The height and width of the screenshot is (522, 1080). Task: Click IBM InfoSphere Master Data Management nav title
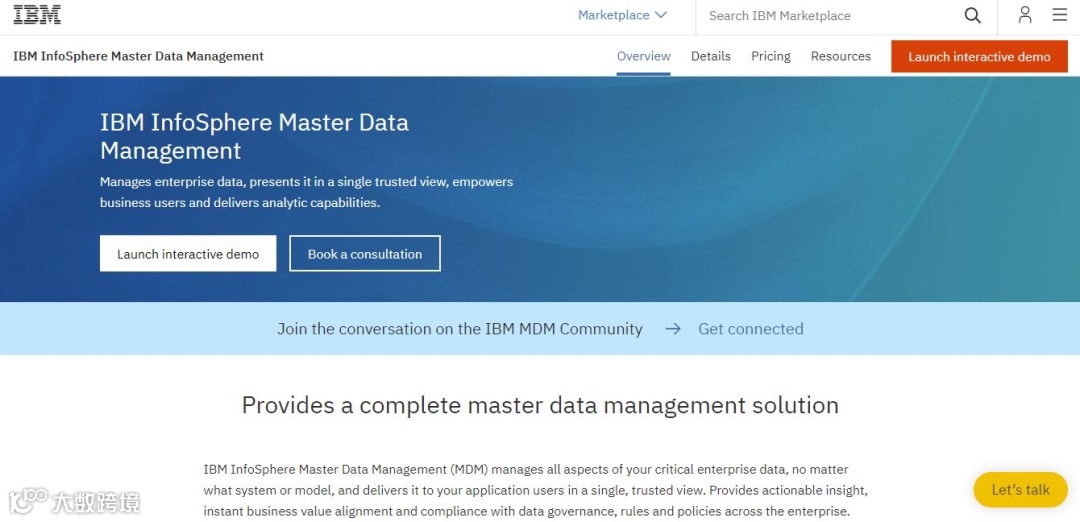138,56
